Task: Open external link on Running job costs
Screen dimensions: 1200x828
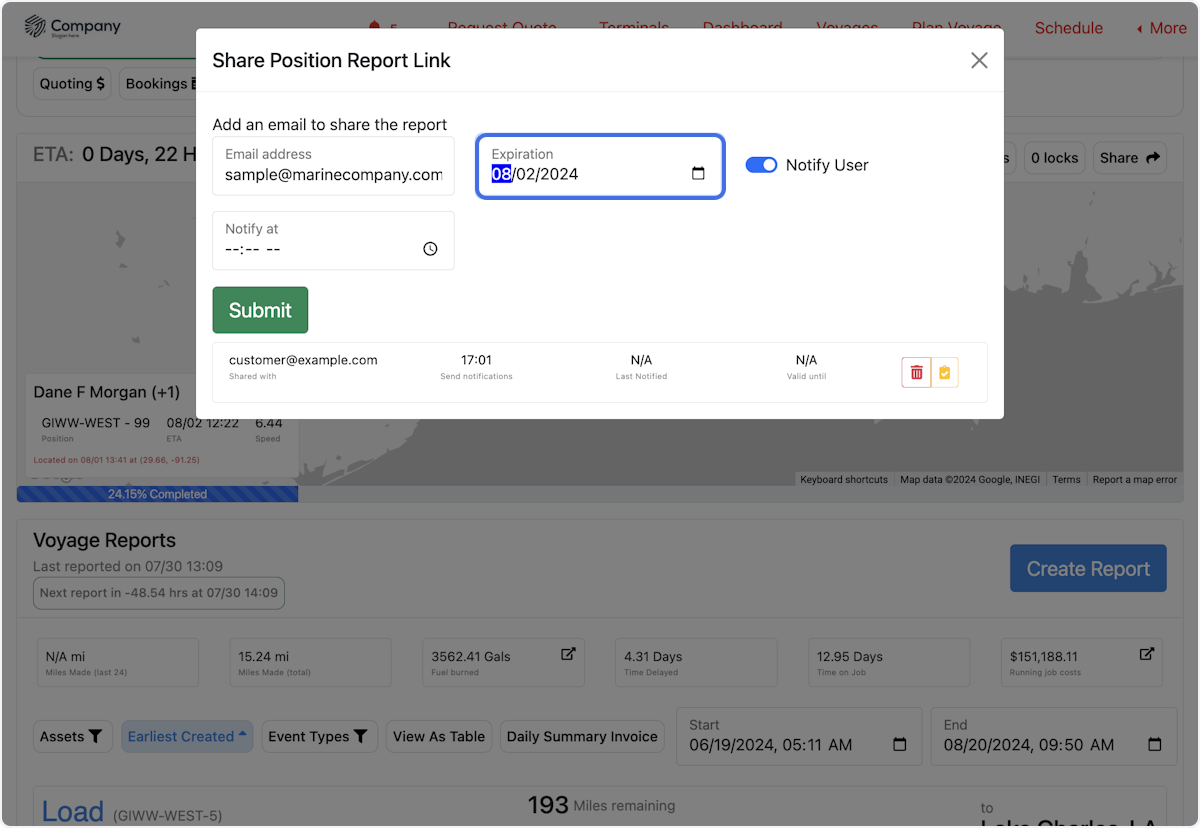Action: (1146, 654)
